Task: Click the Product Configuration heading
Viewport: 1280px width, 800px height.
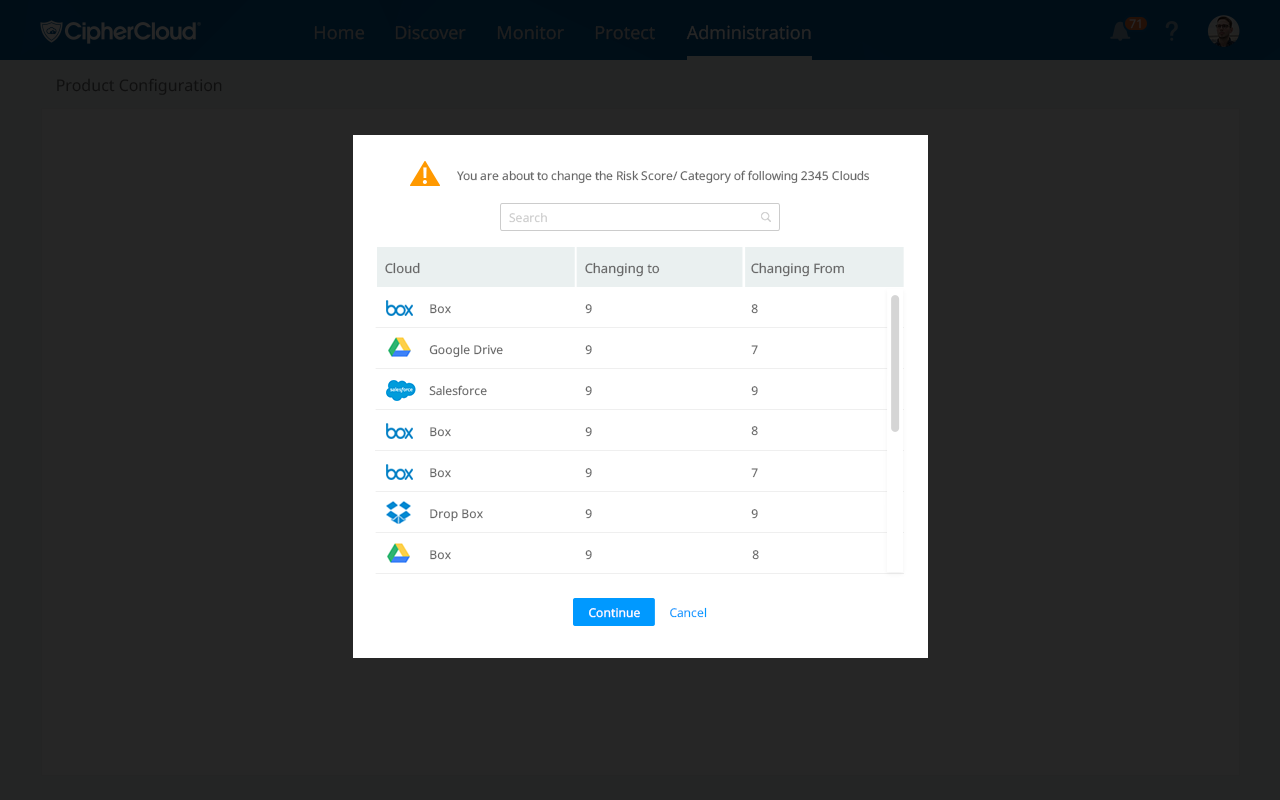Action: [x=139, y=85]
